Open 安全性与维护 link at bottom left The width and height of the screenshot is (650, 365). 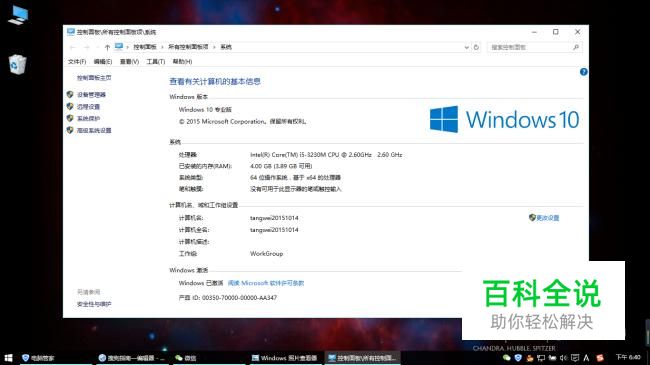point(94,304)
